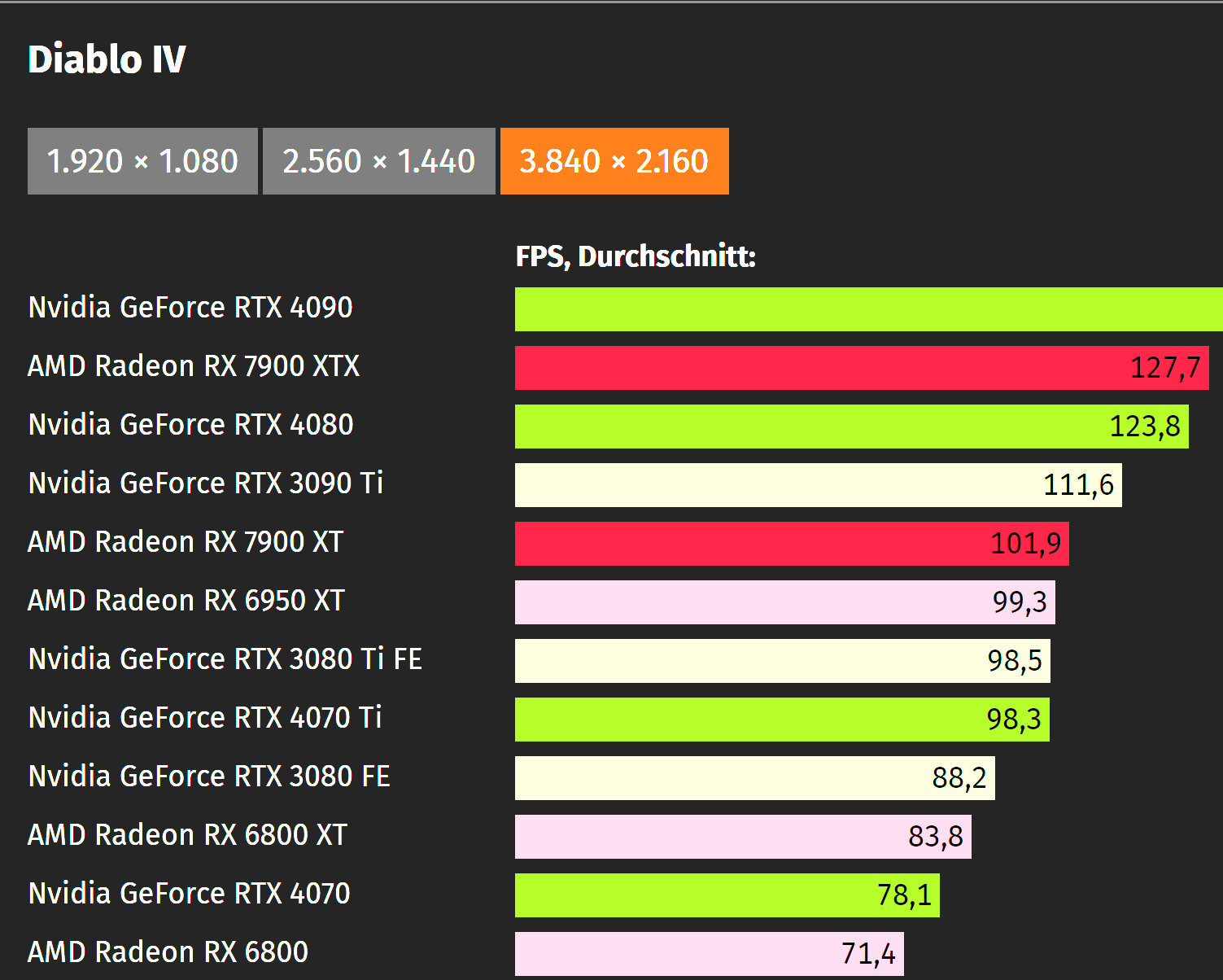Click the green RTX 4090 bar
This screenshot has height=980, width=1223.
click(x=868, y=309)
